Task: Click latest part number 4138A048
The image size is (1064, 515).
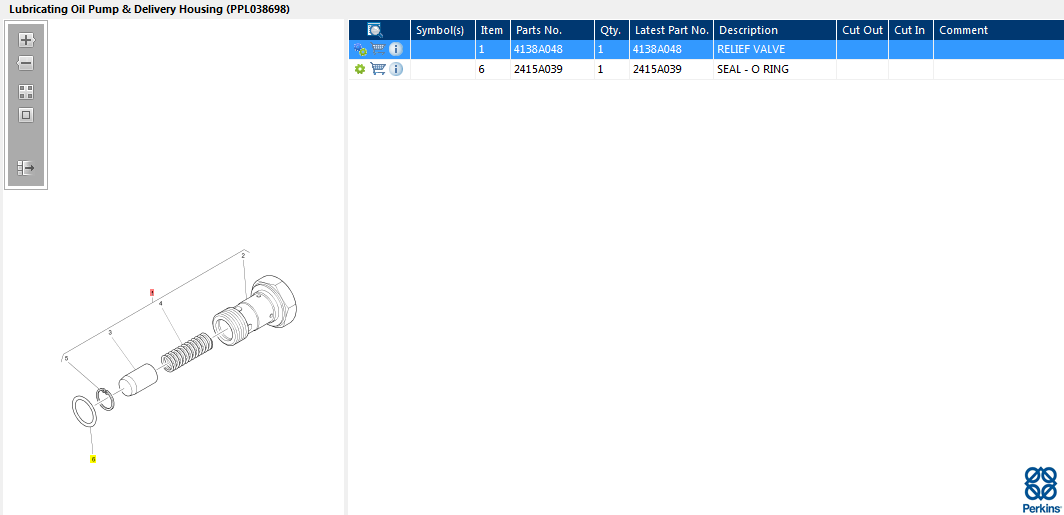Action: coord(658,50)
